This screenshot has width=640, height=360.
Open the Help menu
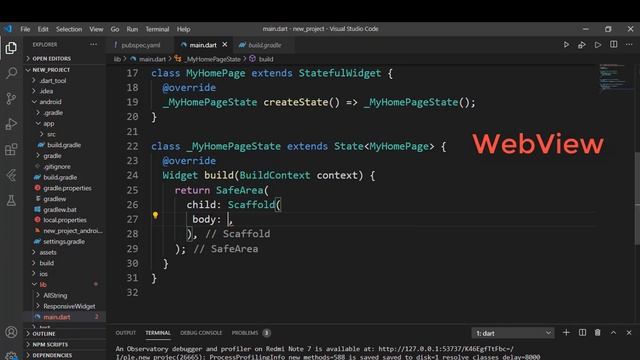tap(183, 29)
